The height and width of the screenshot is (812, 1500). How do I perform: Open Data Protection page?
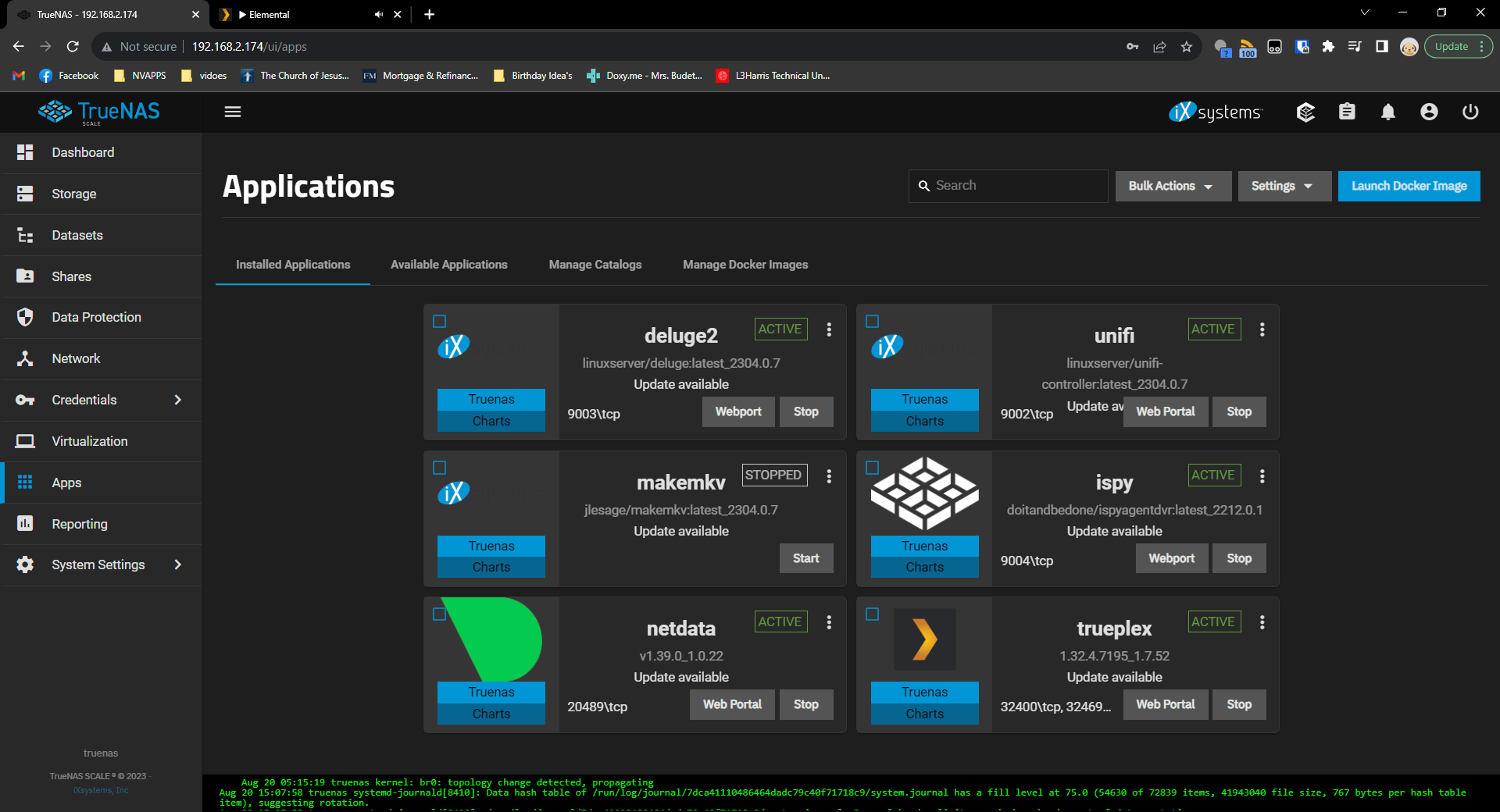(x=101, y=317)
